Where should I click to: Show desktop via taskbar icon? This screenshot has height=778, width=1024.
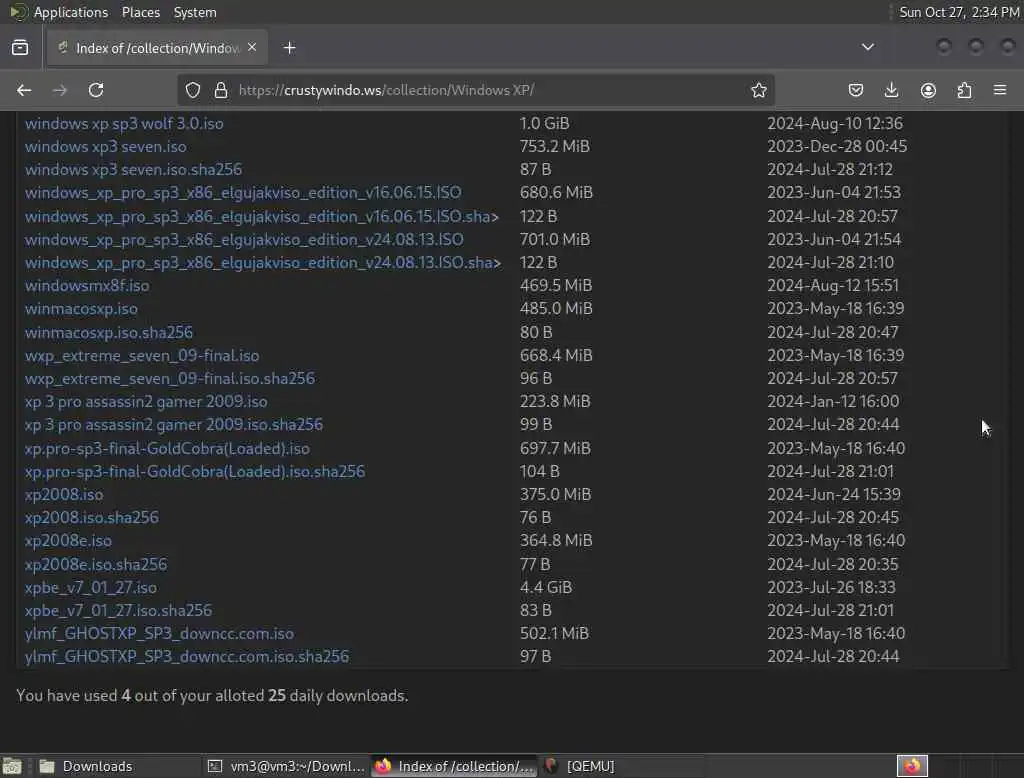[x=12, y=766]
